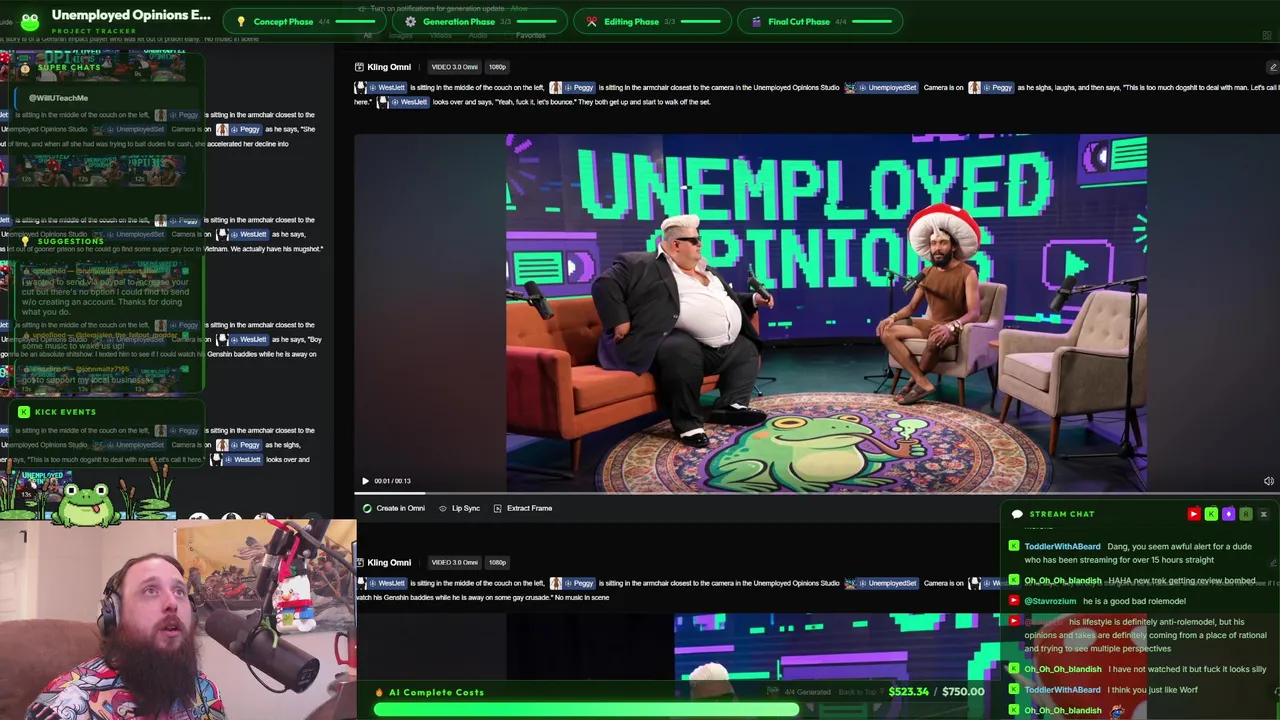Click the Stream Chat speech bubble icon
Screen dimensions: 1280x720
1017,514
